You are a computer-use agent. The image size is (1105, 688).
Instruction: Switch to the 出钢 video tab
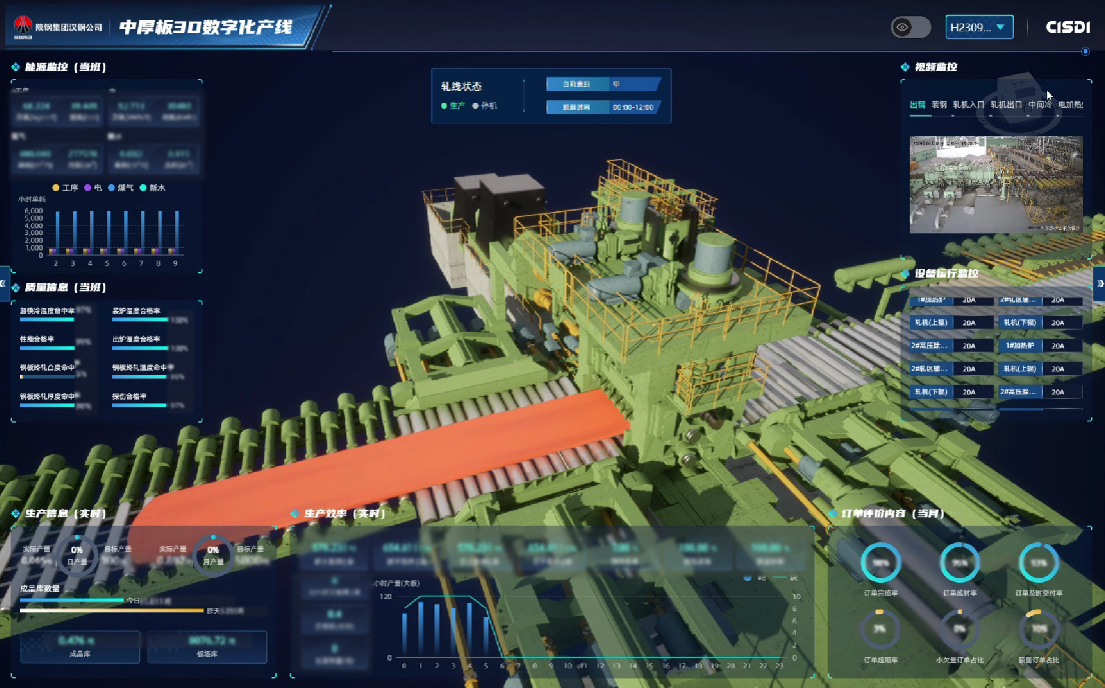[x=917, y=104]
